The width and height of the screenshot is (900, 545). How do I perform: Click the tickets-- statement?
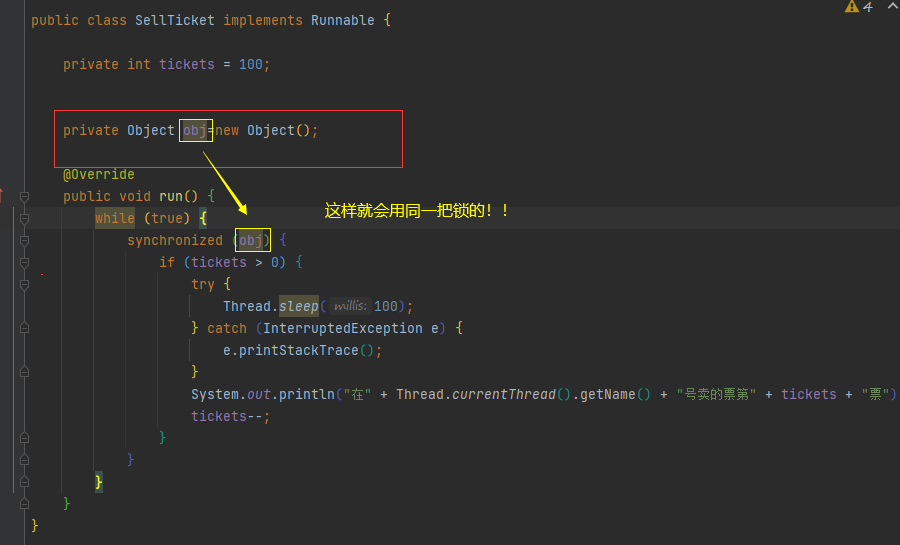click(x=231, y=416)
